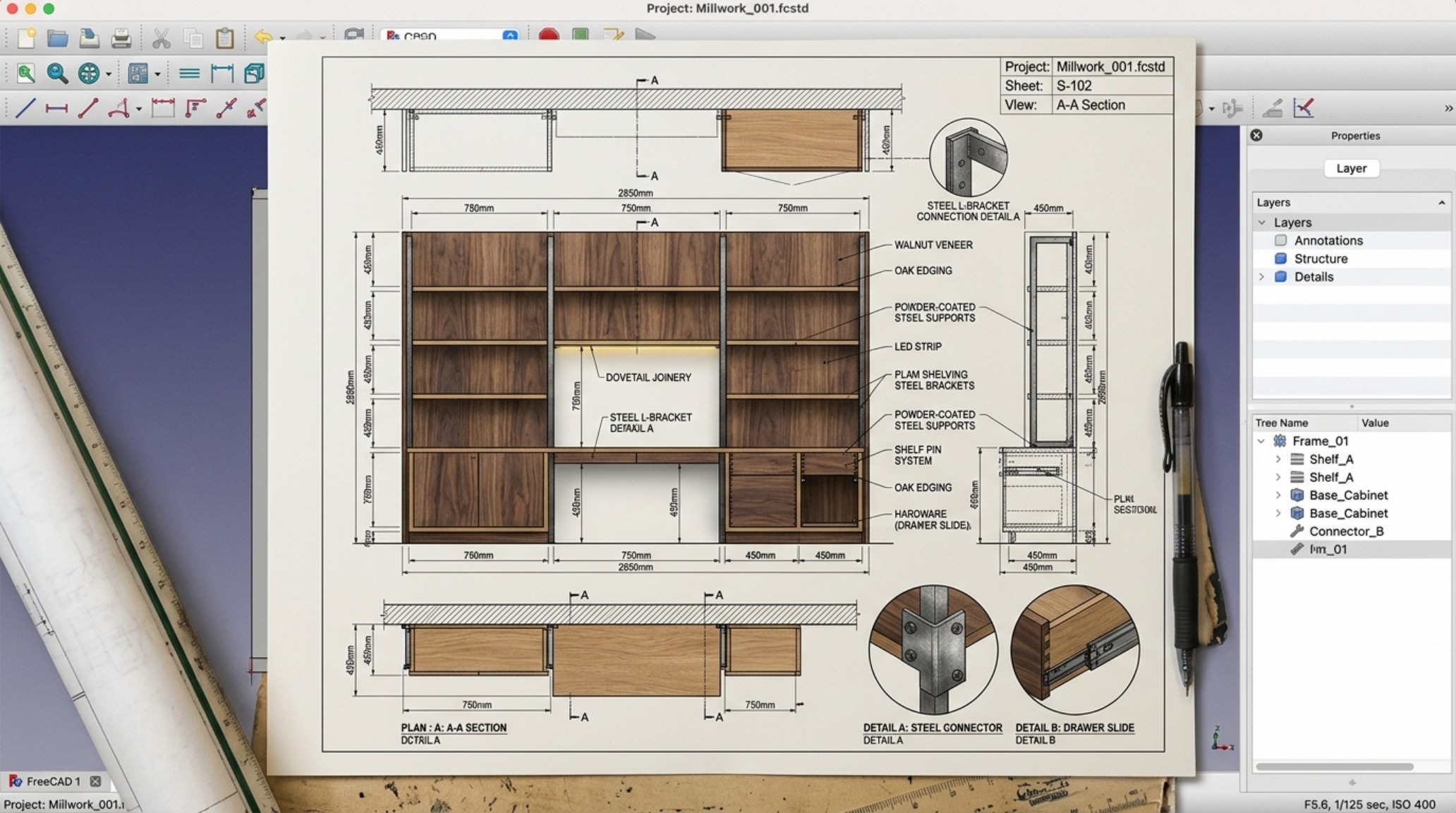Select the Layer tab in Properties
The image size is (1456, 813).
point(1351,169)
